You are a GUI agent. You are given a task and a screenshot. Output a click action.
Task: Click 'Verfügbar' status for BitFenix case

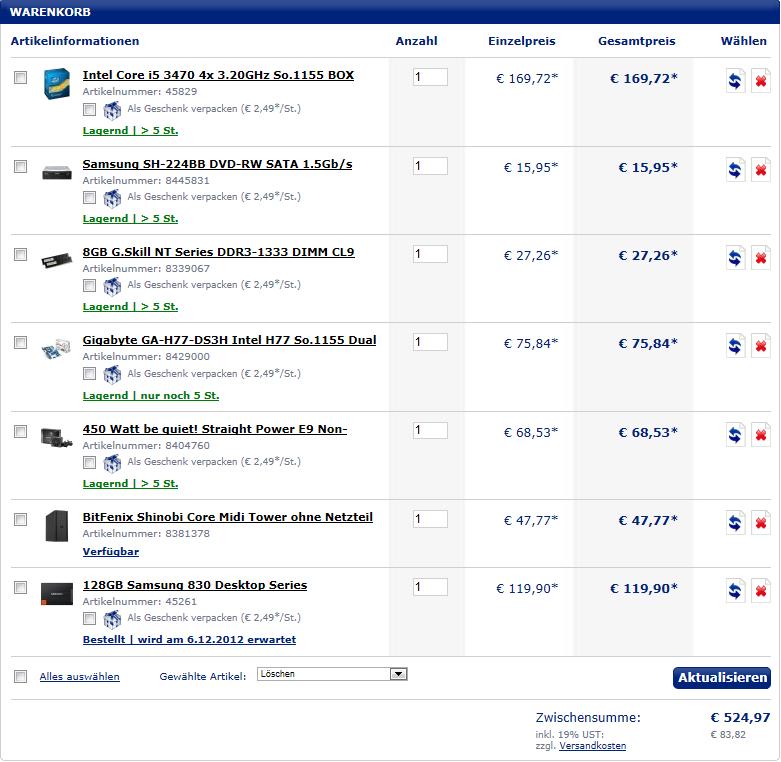point(111,551)
